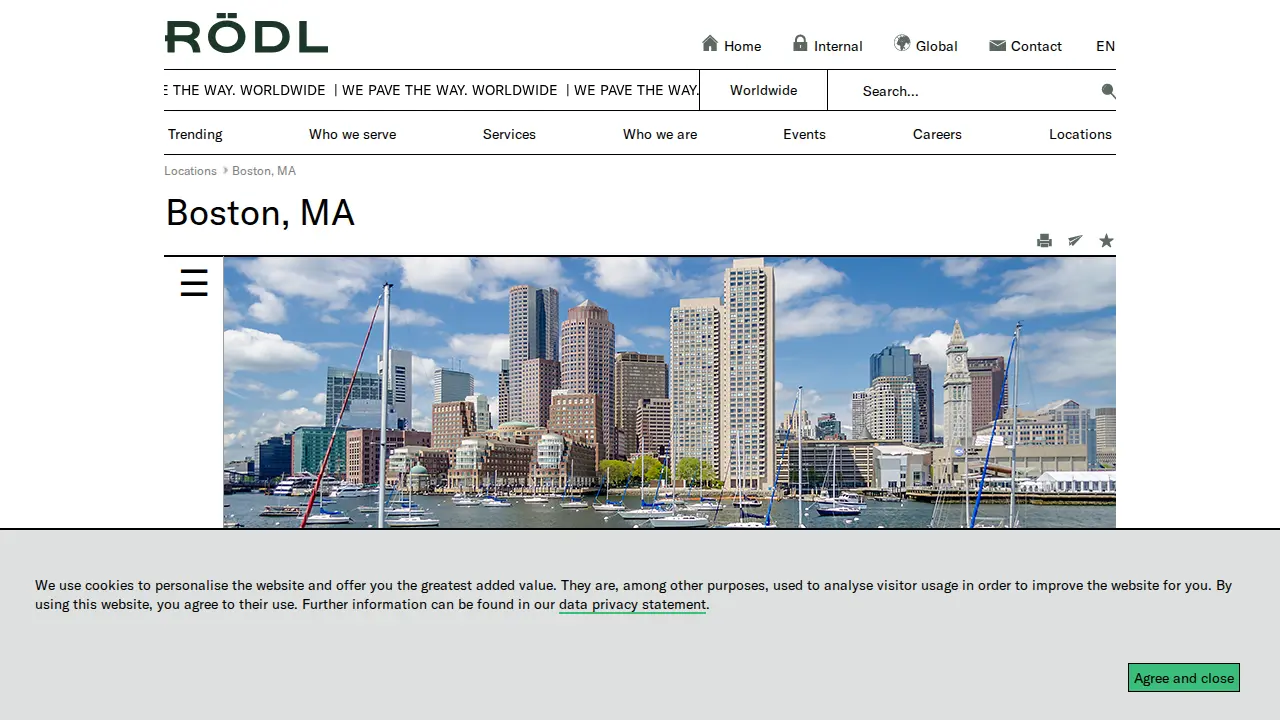Click the Boston skyline photo
Viewport: 1280px width, 720px height.
(669, 393)
